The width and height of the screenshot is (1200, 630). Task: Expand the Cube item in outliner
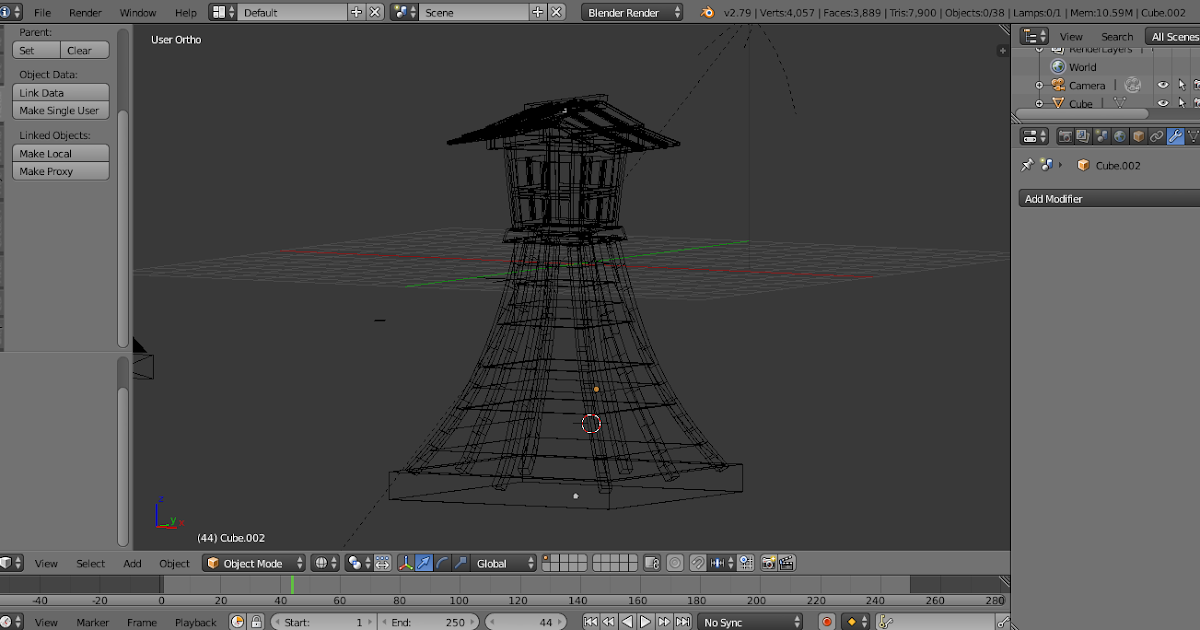[1039, 104]
